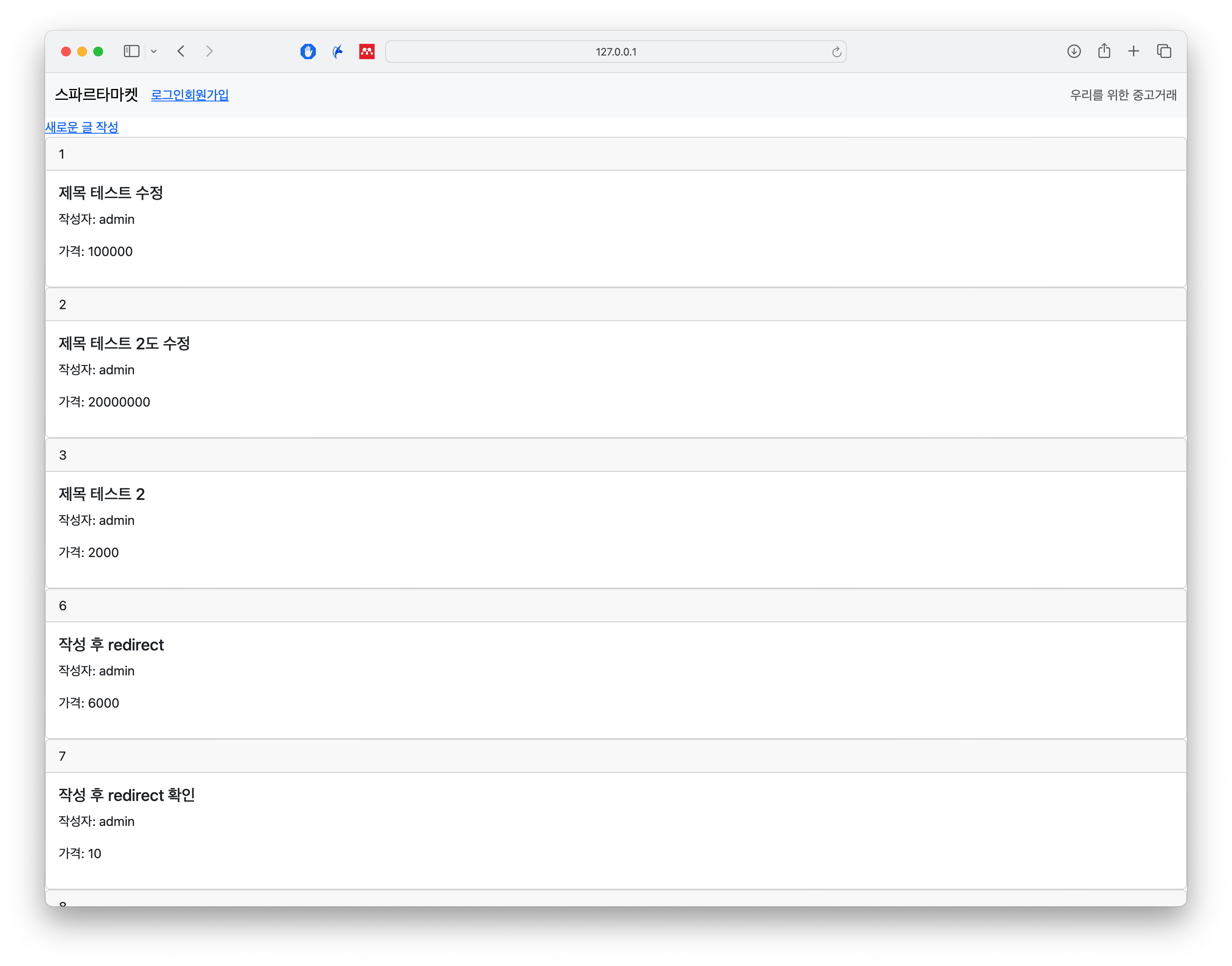Open the post titled 제목 테스트 수정
The width and height of the screenshot is (1232, 966).
click(111, 193)
